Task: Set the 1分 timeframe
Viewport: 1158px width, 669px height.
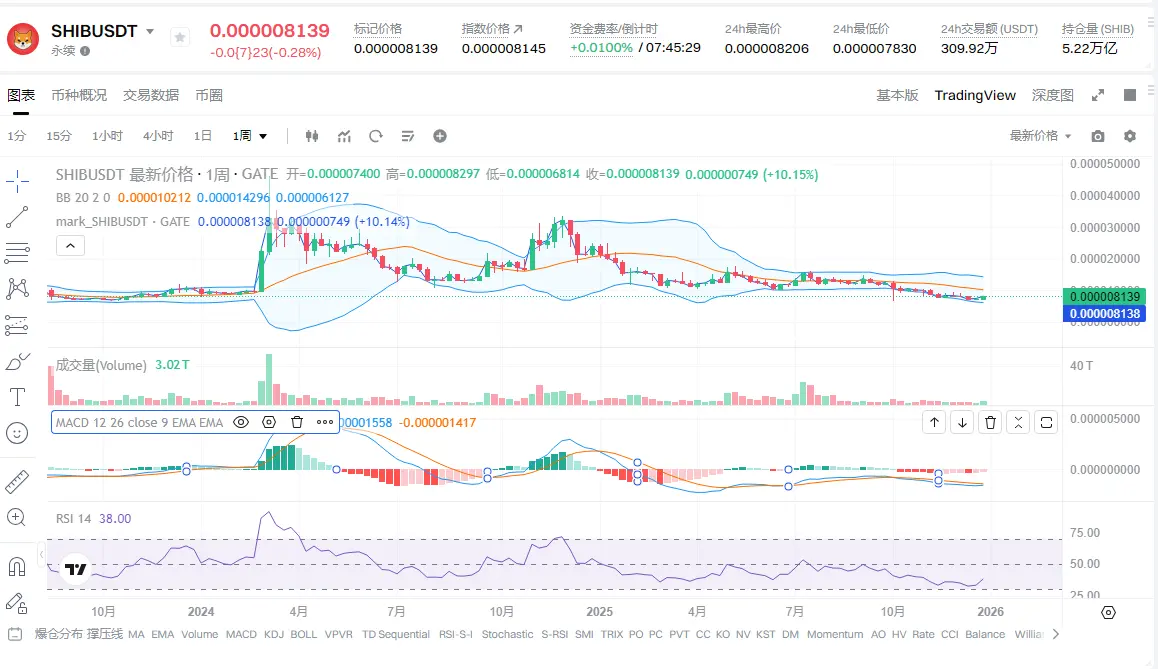Action: point(16,136)
